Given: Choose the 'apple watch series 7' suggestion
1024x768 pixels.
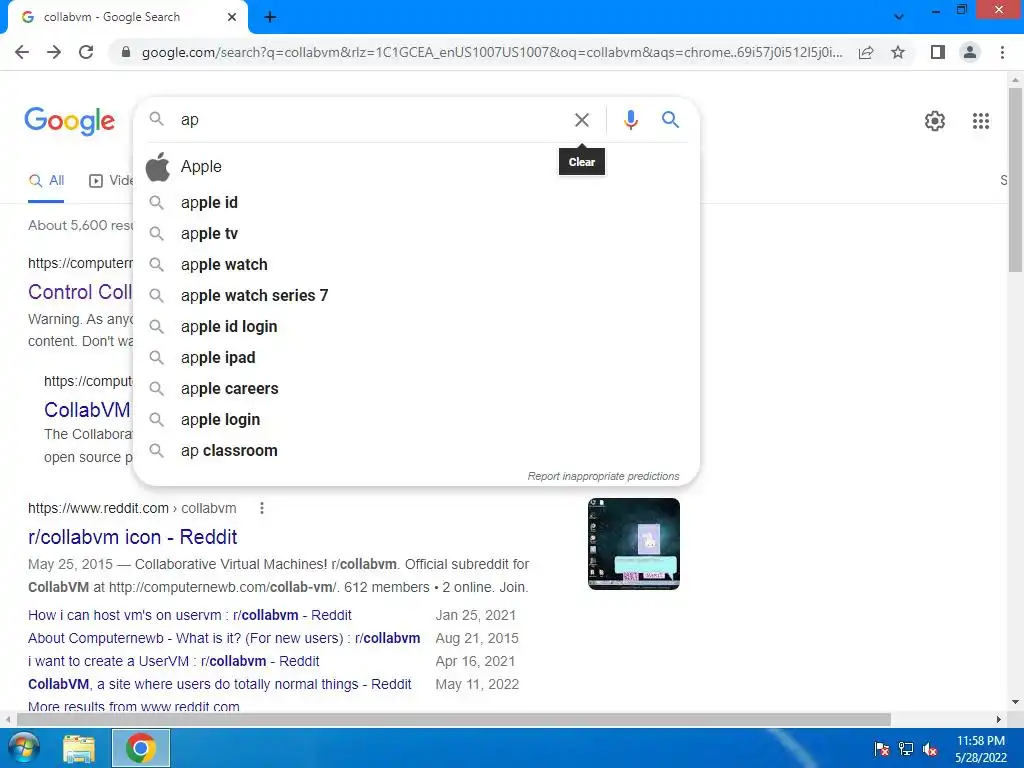Looking at the screenshot, I should 416,296.
